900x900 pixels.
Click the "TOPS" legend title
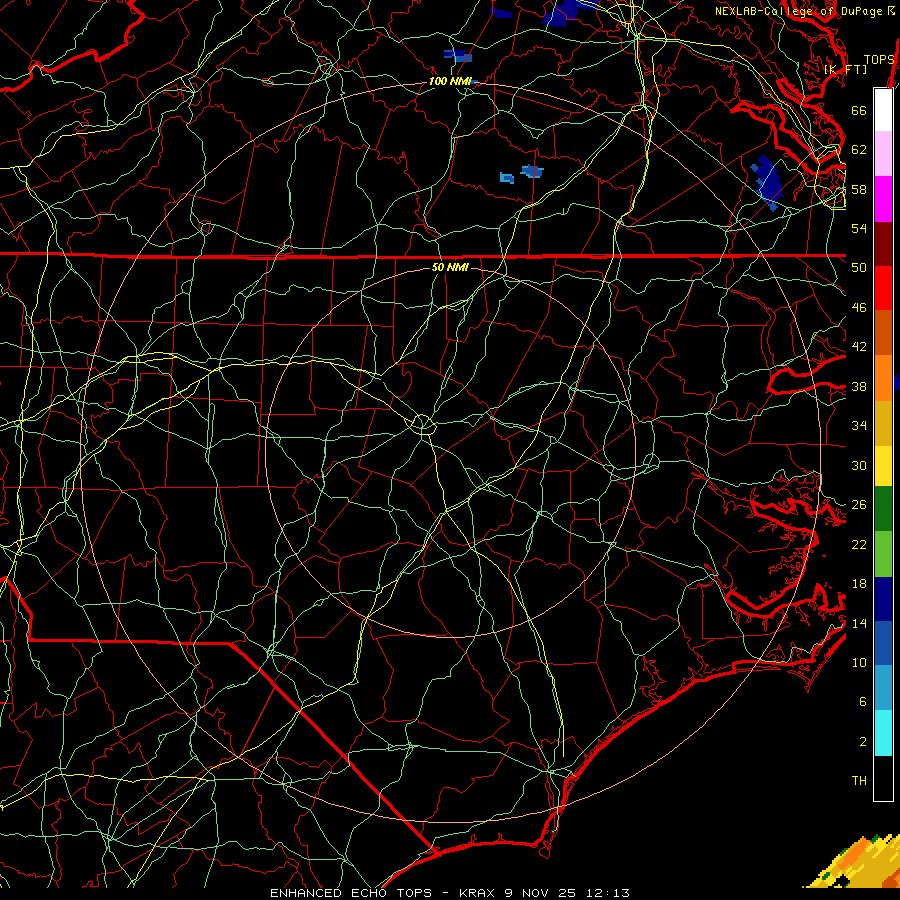[879, 60]
